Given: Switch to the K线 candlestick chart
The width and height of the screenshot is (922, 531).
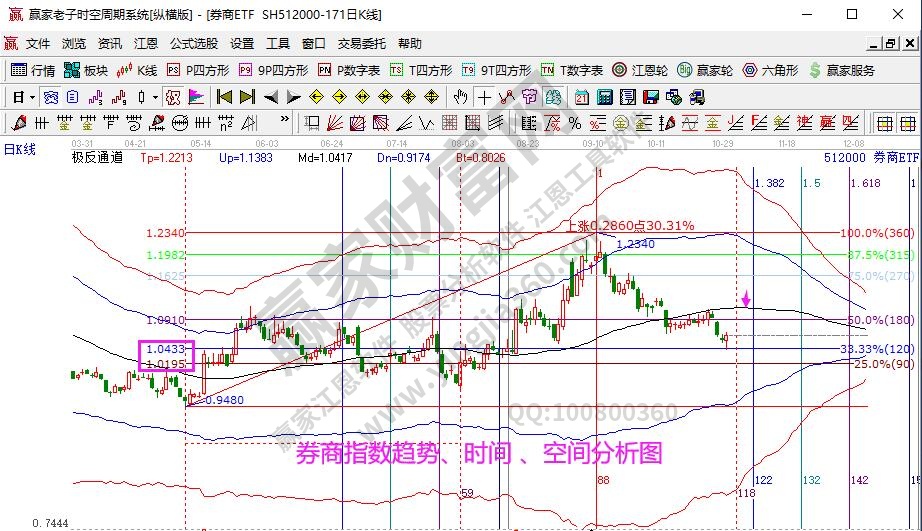Looking at the screenshot, I should pos(137,70).
